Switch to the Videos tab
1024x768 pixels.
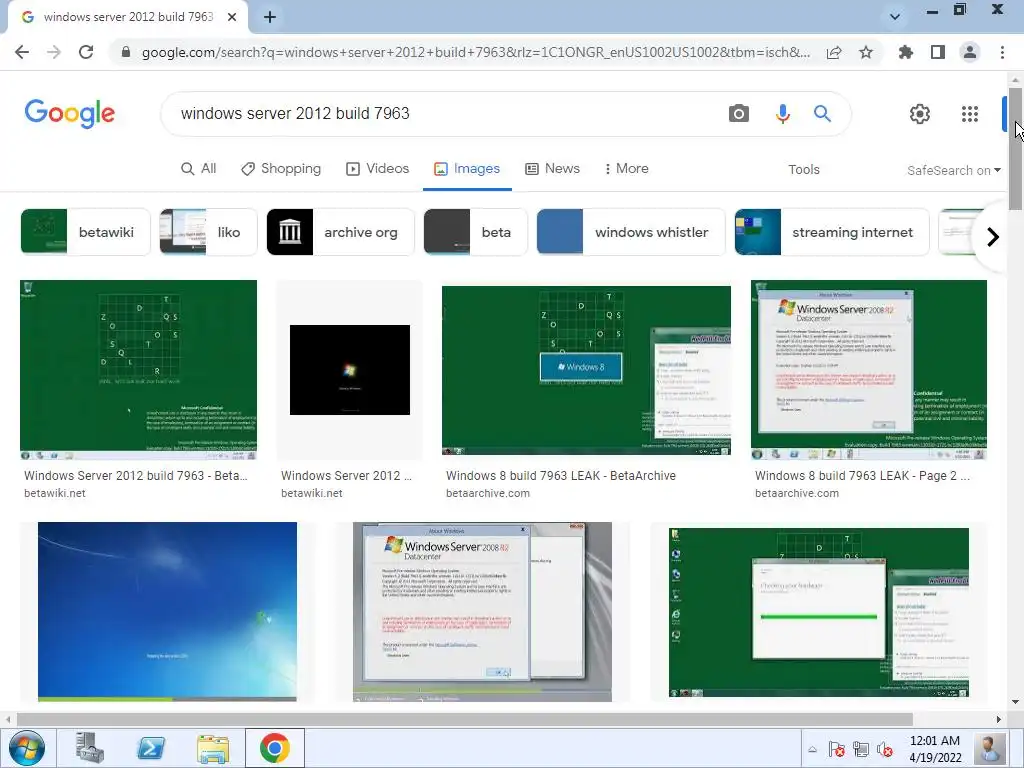377,168
